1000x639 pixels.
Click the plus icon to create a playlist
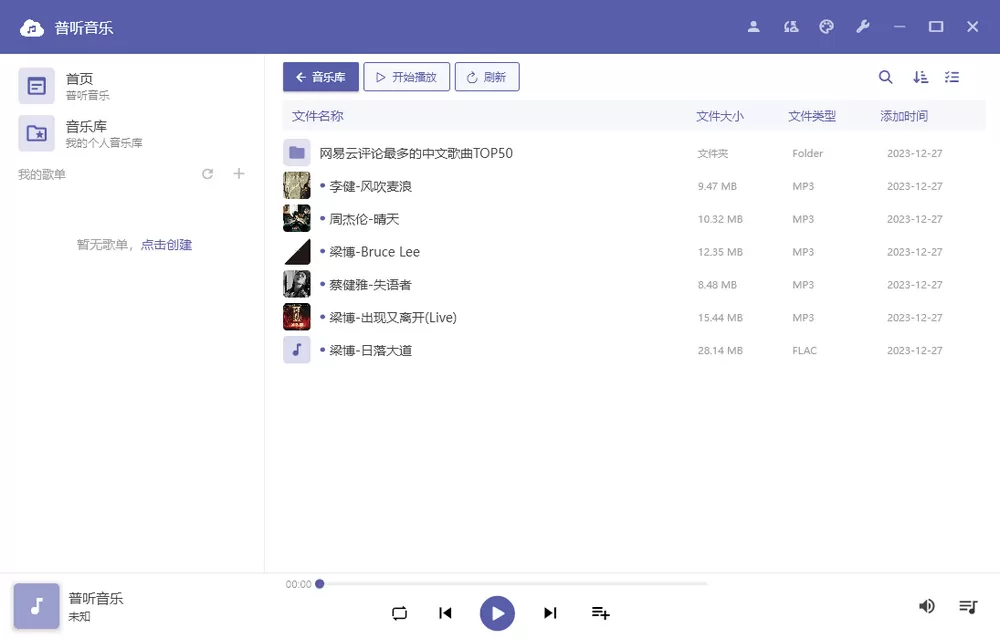coord(238,173)
